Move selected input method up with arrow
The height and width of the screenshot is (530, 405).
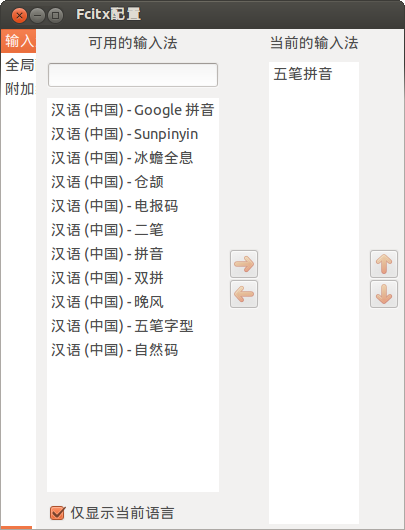click(x=384, y=264)
